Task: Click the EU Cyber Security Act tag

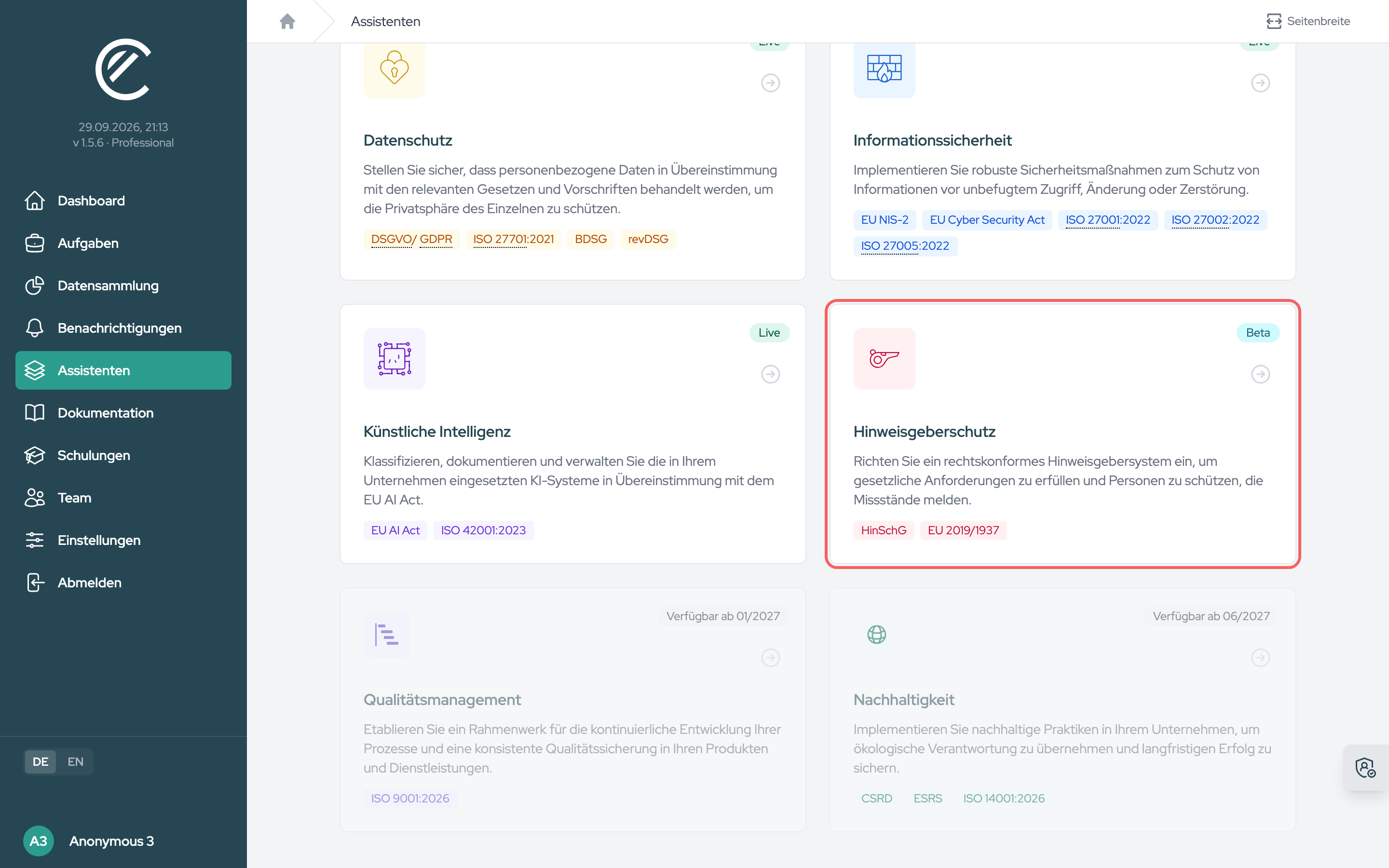Action: coord(987,220)
